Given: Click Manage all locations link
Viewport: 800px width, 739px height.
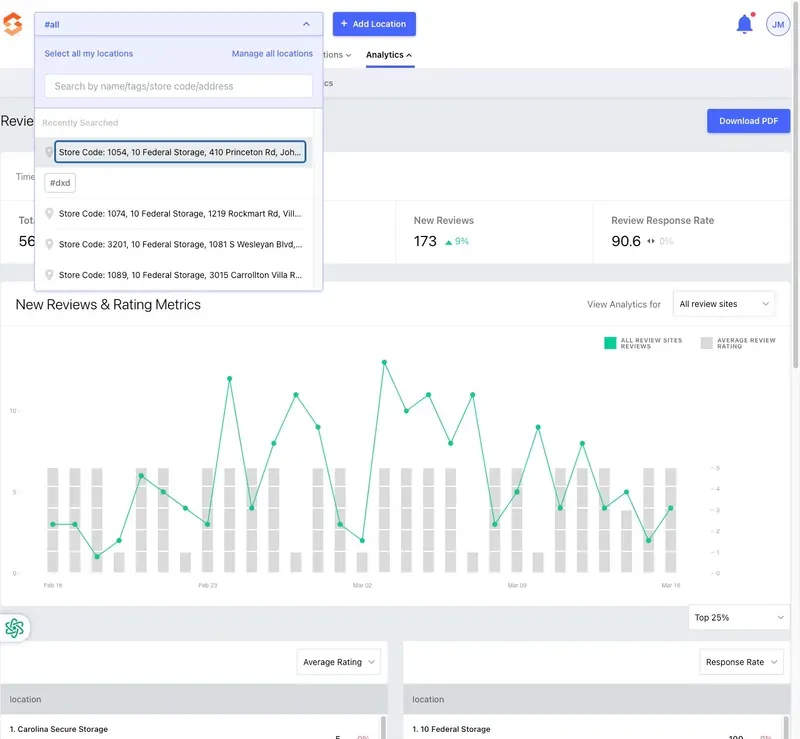Looking at the screenshot, I should 272,54.
